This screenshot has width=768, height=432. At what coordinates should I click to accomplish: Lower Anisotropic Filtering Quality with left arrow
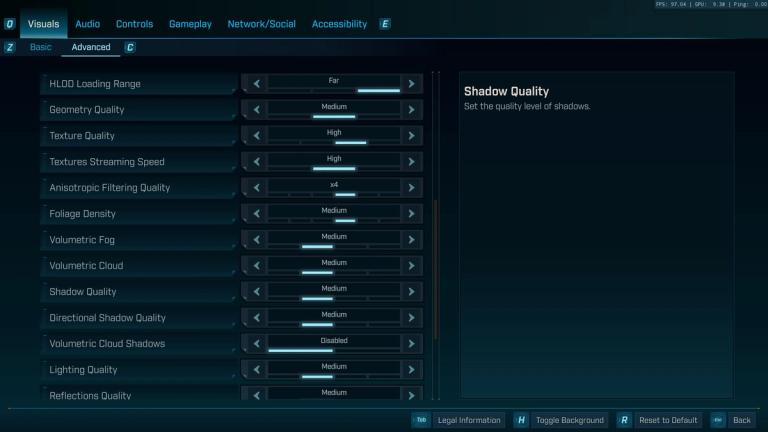point(257,188)
